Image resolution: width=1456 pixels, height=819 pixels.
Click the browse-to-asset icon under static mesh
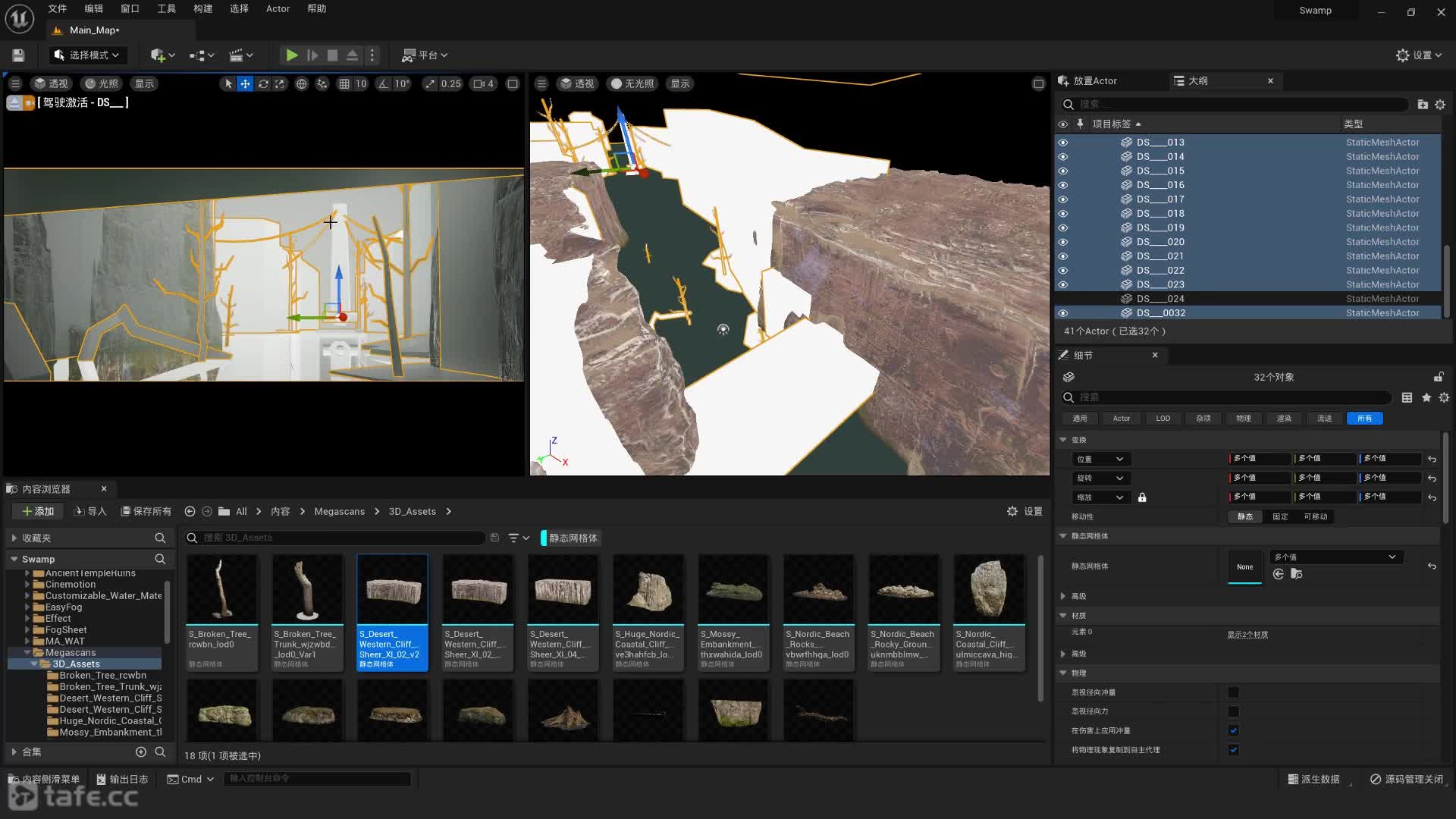tap(1296, 574)
